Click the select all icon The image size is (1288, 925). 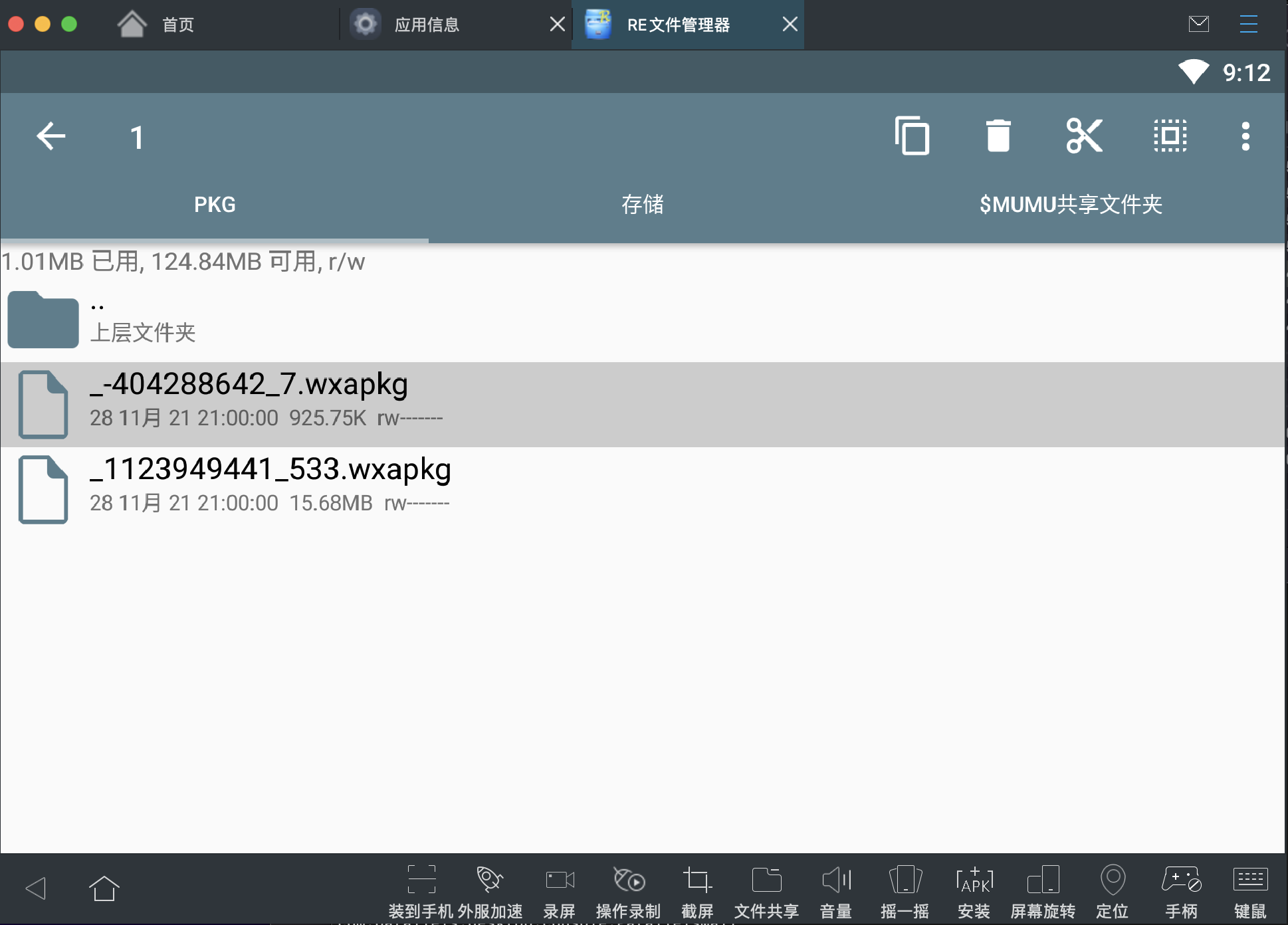point(1170,136)
